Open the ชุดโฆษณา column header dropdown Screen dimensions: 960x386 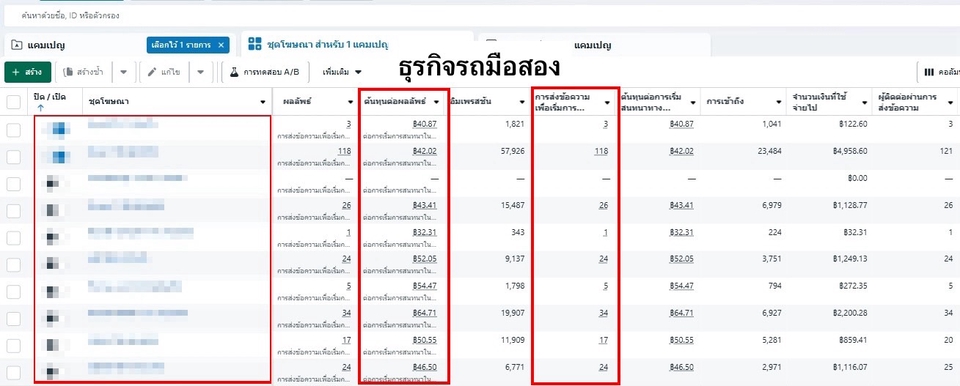pos(263,102)
